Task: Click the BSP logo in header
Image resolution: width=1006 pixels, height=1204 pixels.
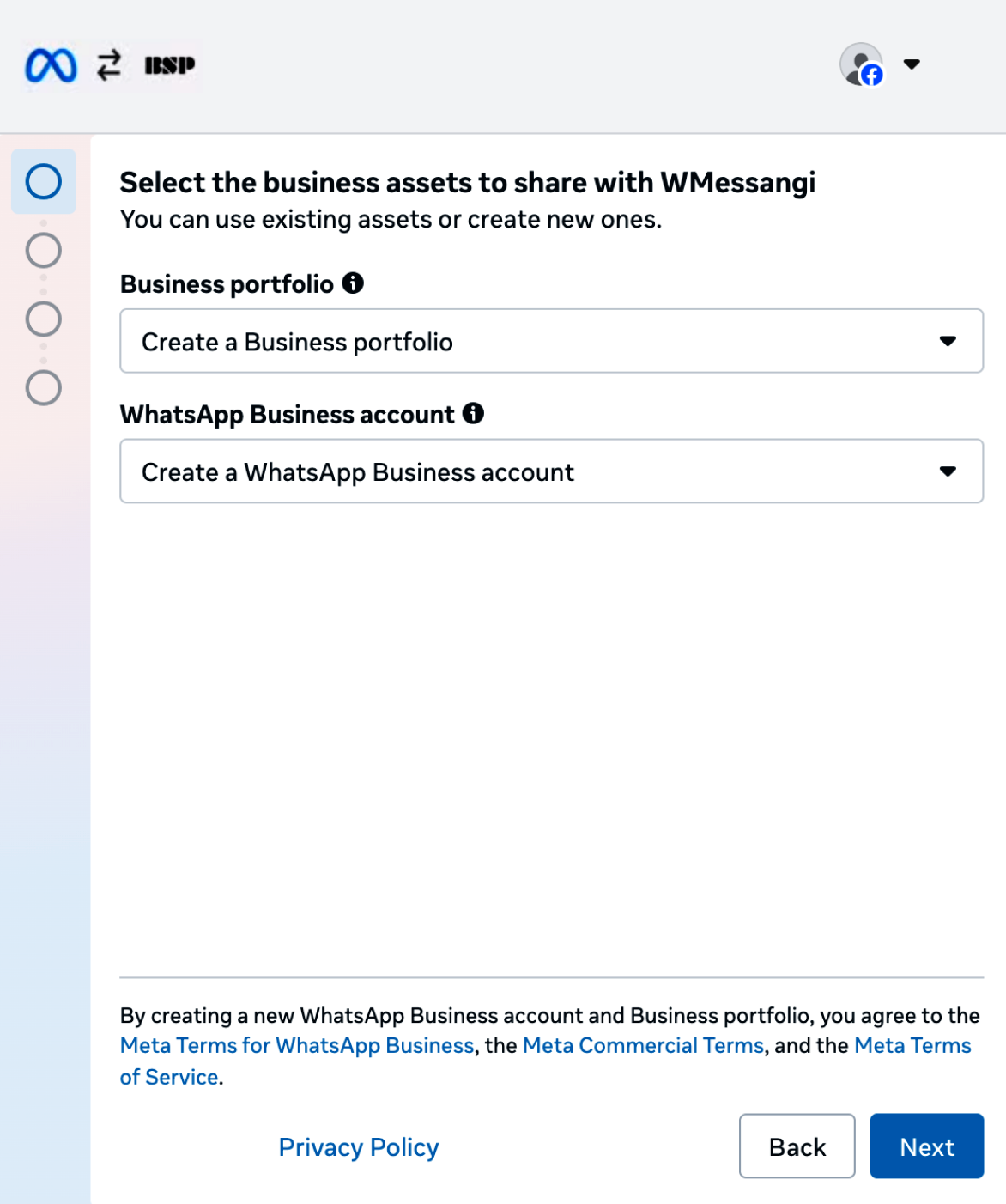Action: coord(170,65)
